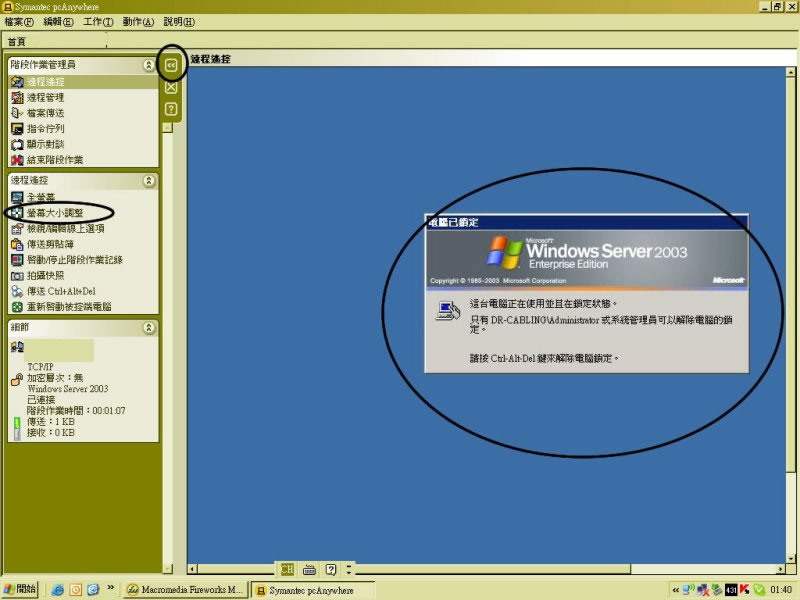The width and height of the screenshot is (800, 600).
Task: Click the left panel scroll-down arrow
Action: pyautogui.click(x=167, y=568)
